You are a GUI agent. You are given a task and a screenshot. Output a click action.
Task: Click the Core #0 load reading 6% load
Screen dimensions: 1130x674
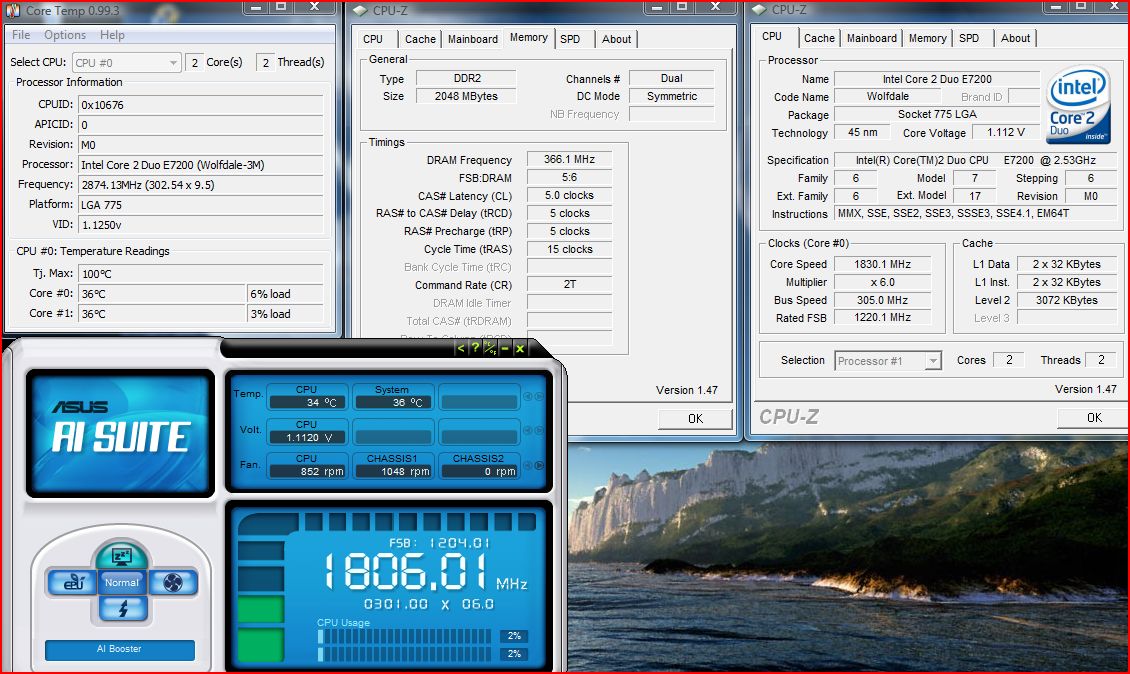[x=285, y=294]
